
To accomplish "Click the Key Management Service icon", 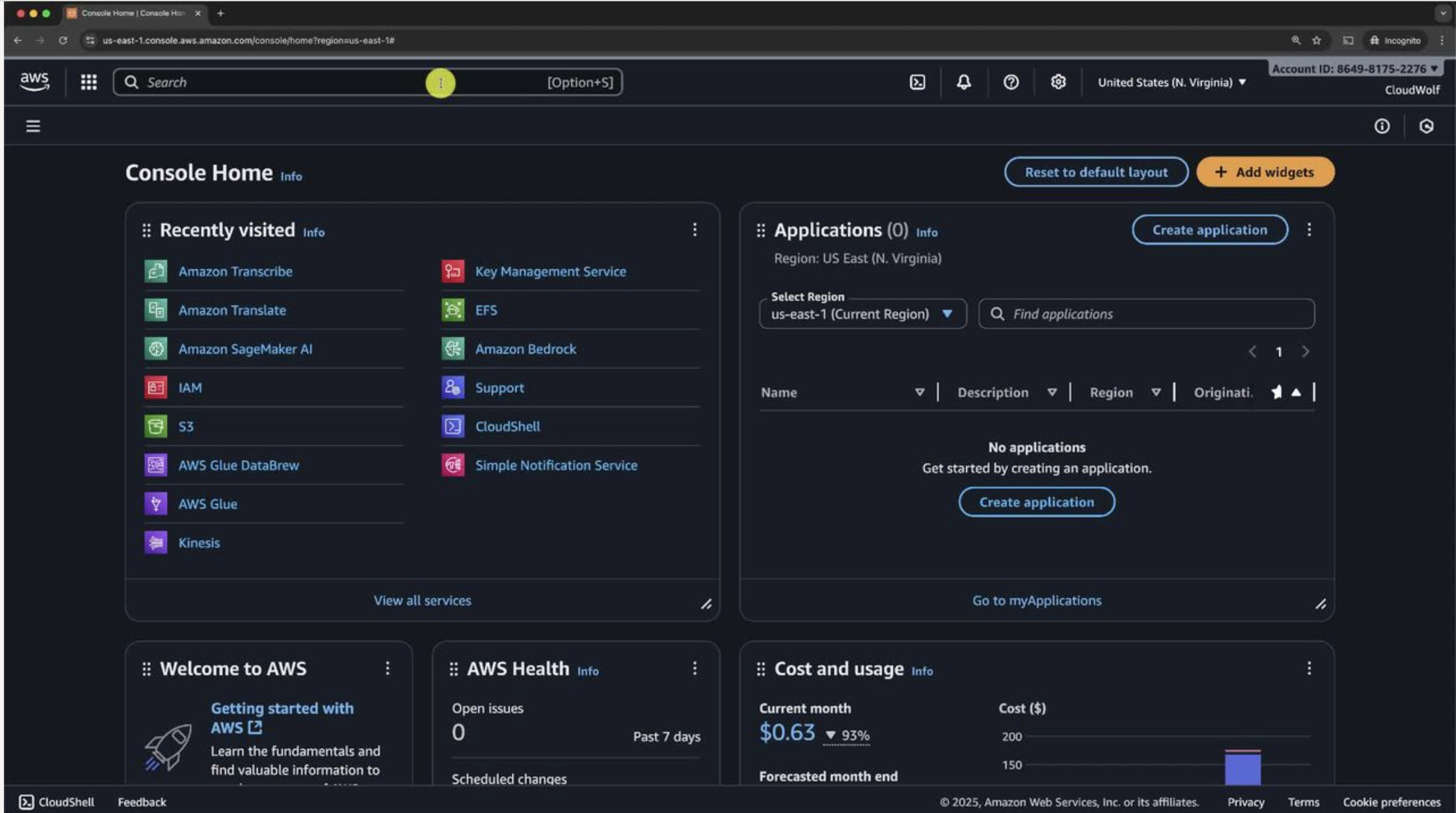I will (453, 271).
